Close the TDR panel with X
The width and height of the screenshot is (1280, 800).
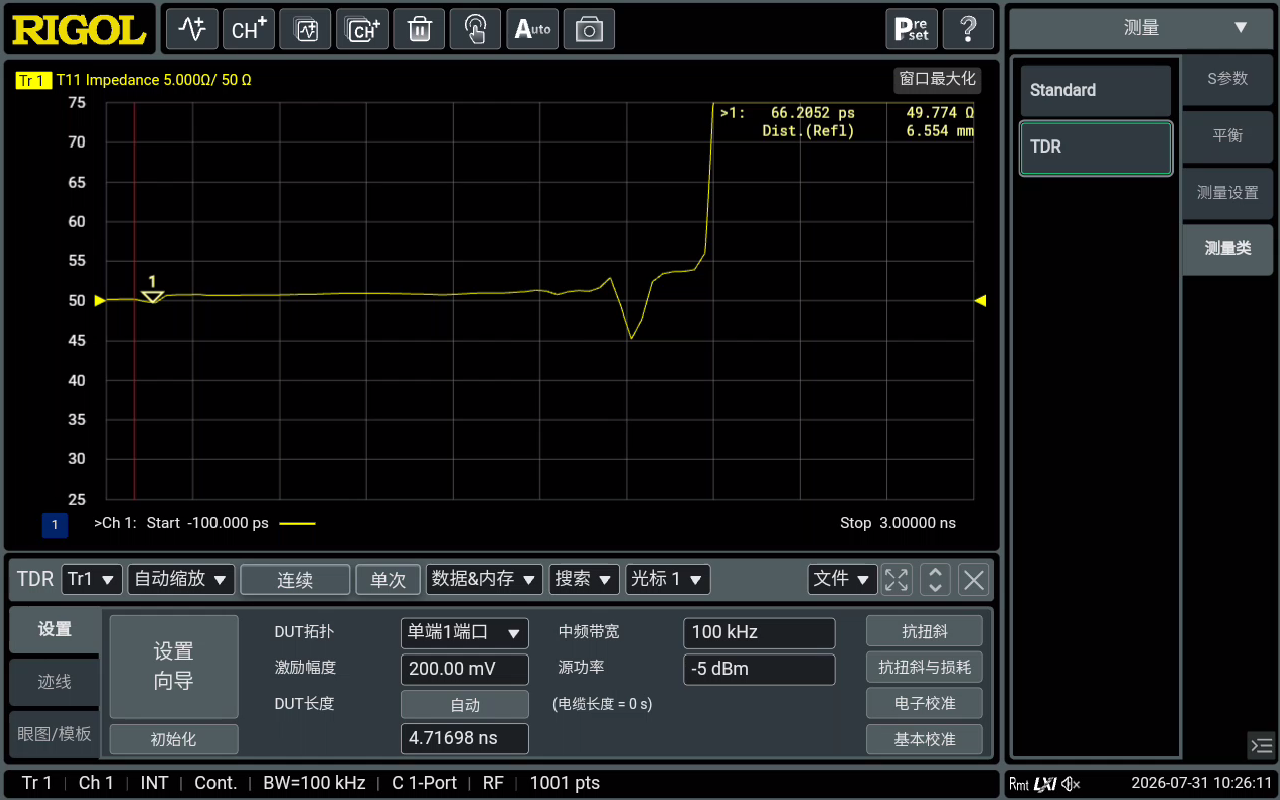(974, 579)
